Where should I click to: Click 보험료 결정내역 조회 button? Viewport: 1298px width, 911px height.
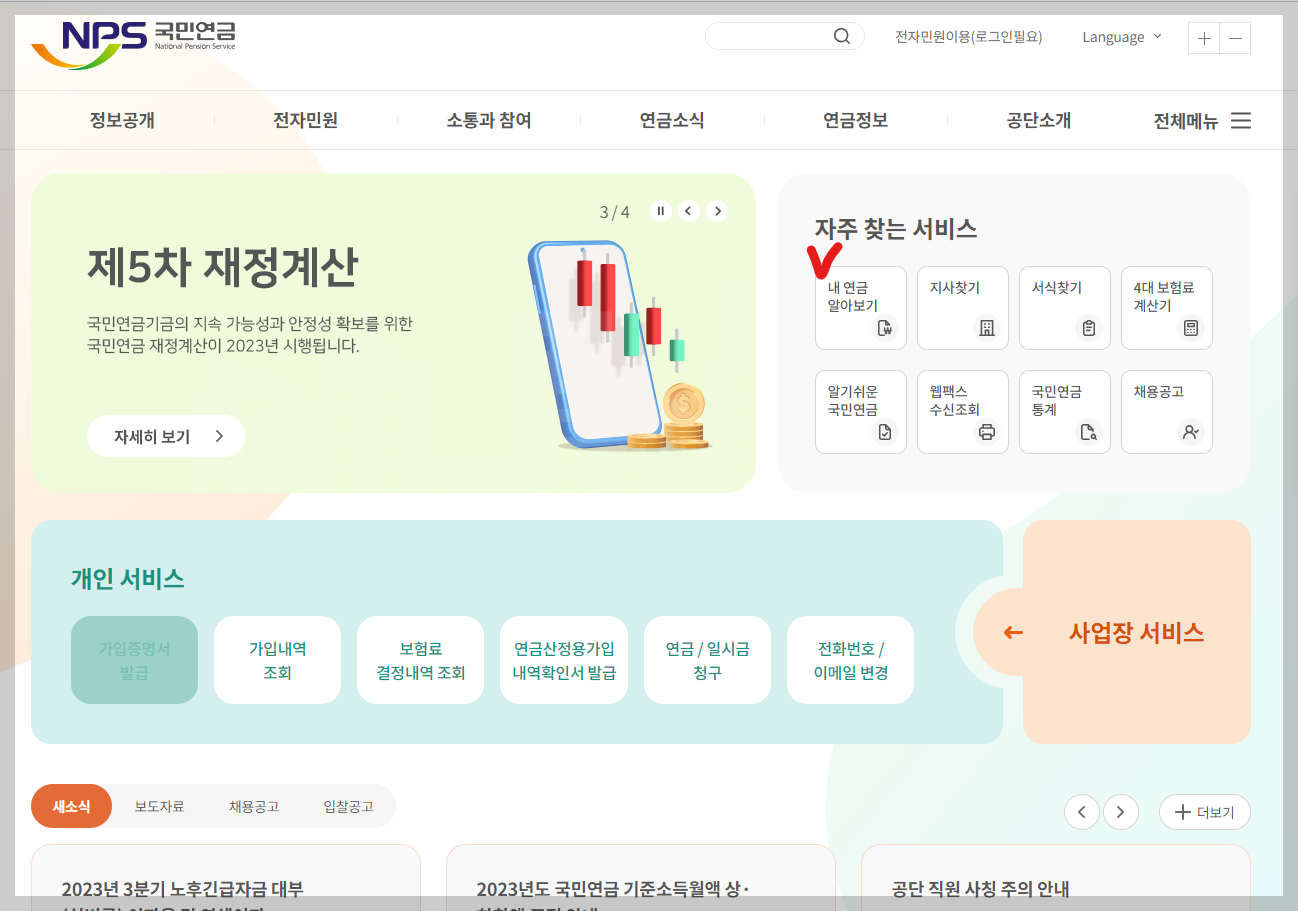(420, 660)
